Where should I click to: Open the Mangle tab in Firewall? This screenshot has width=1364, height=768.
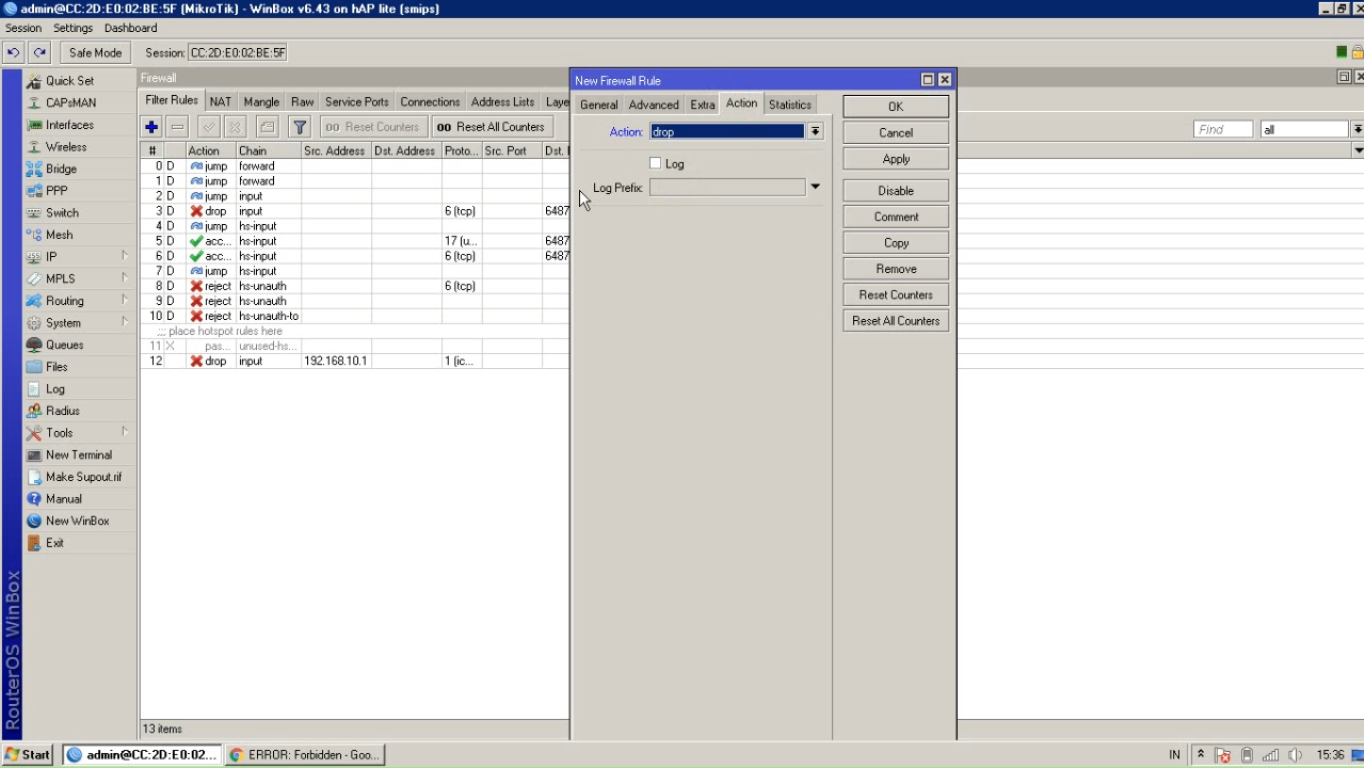(261, 102)
